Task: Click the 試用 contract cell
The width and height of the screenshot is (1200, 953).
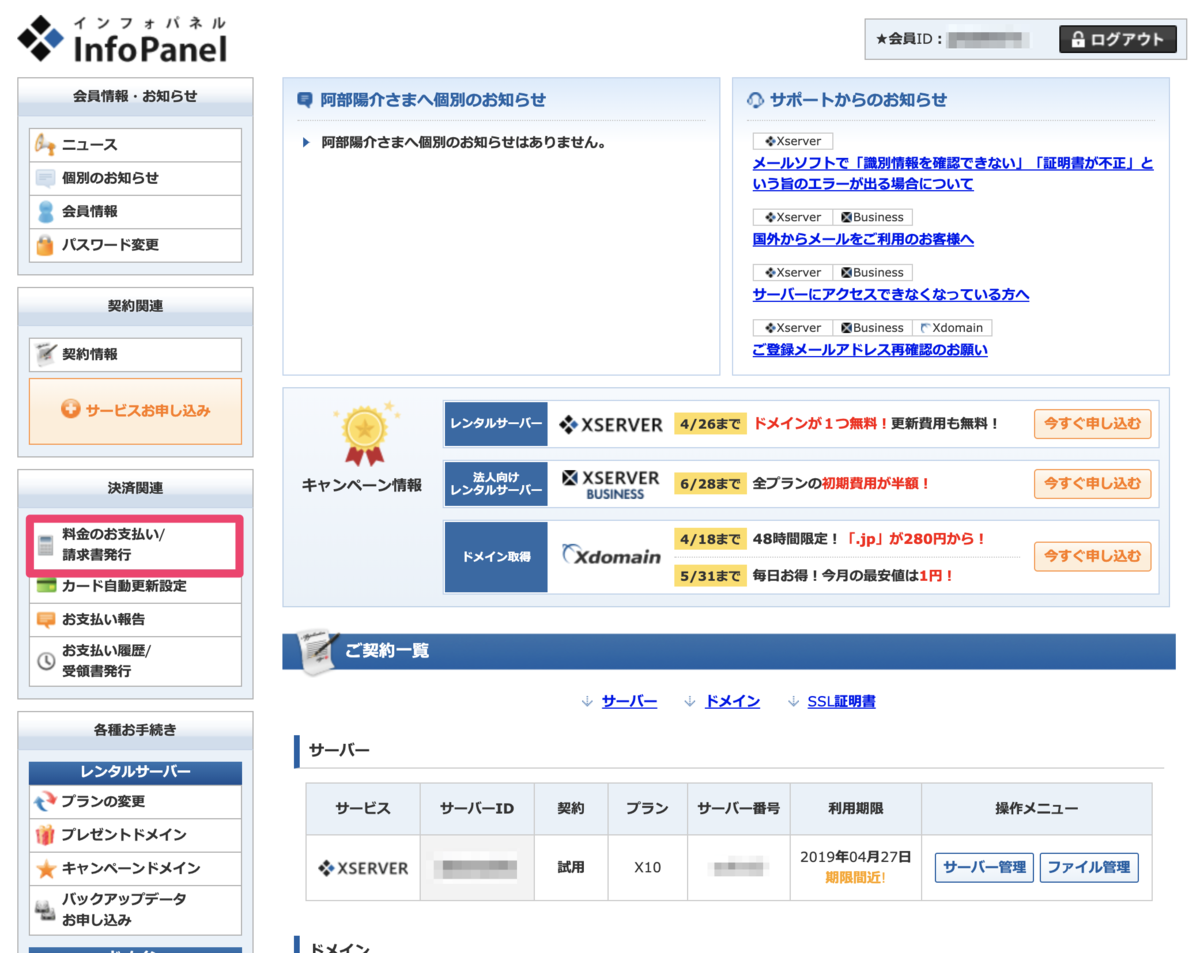Action: tap(570, 868)
